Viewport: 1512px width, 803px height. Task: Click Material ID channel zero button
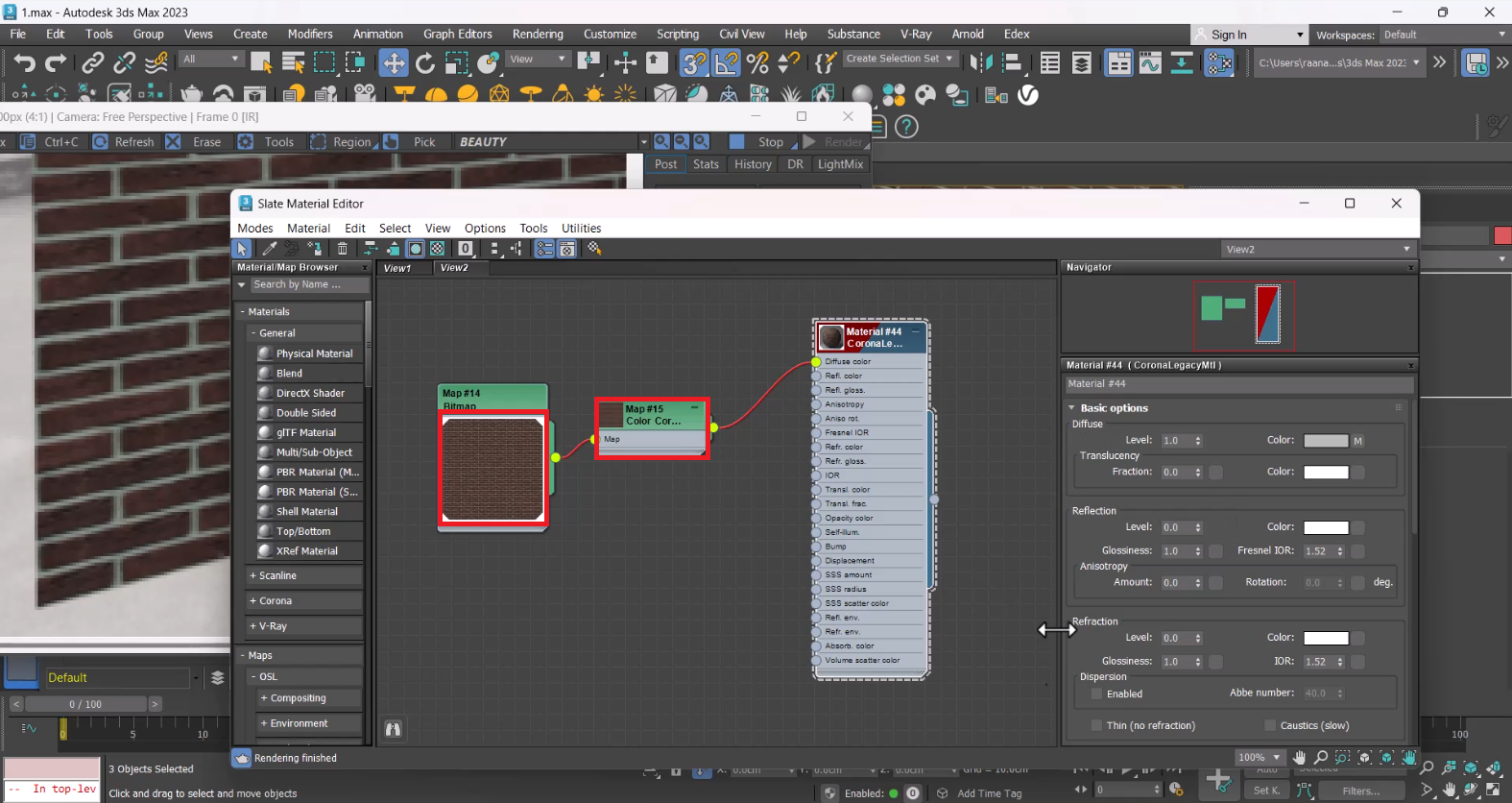tap(466, 249)
